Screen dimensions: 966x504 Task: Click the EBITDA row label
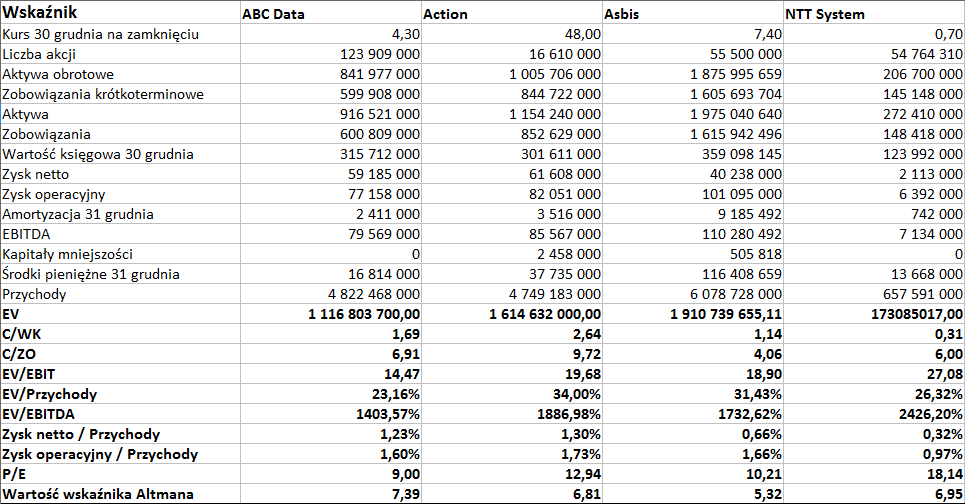click(x=26, y=234)
